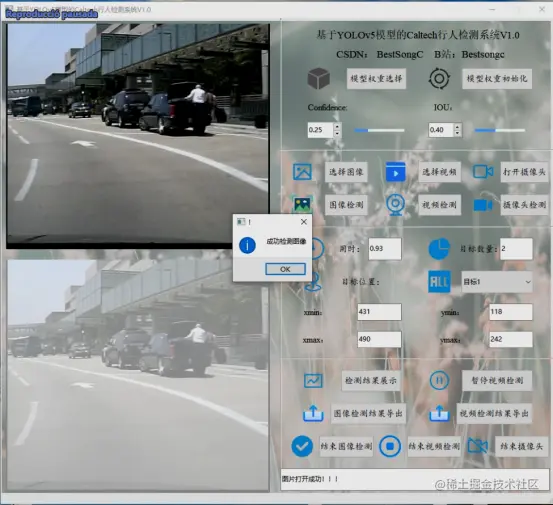Close the success message dialog
Image resolution: width=553 pixels, height=505 pixels.
pos(304,222)
